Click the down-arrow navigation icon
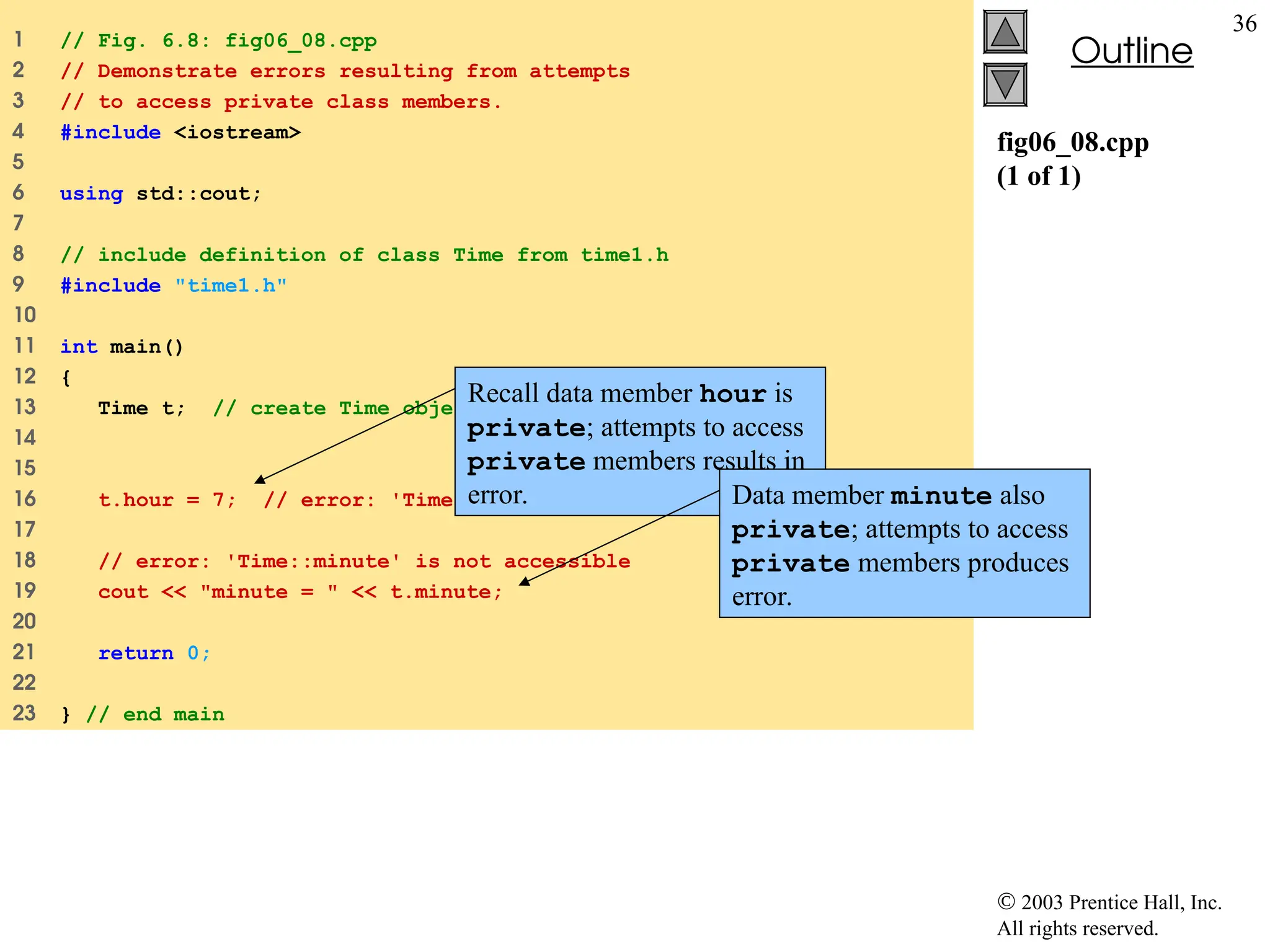 click(x=1005, y=84)
